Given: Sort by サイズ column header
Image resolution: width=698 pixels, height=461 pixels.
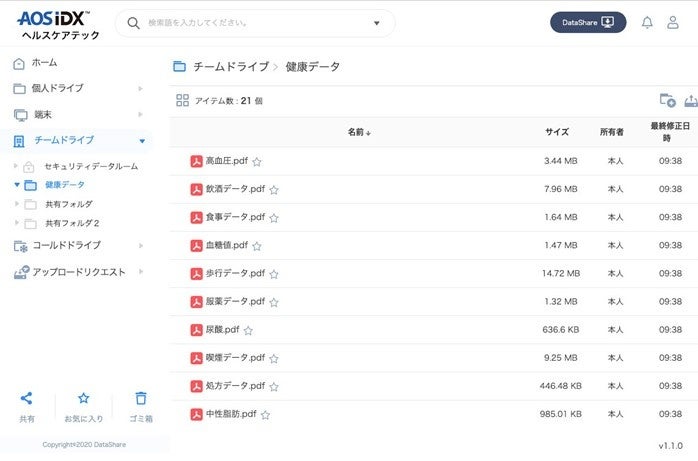Looking at the screenshot, I should tap(557, 132).
